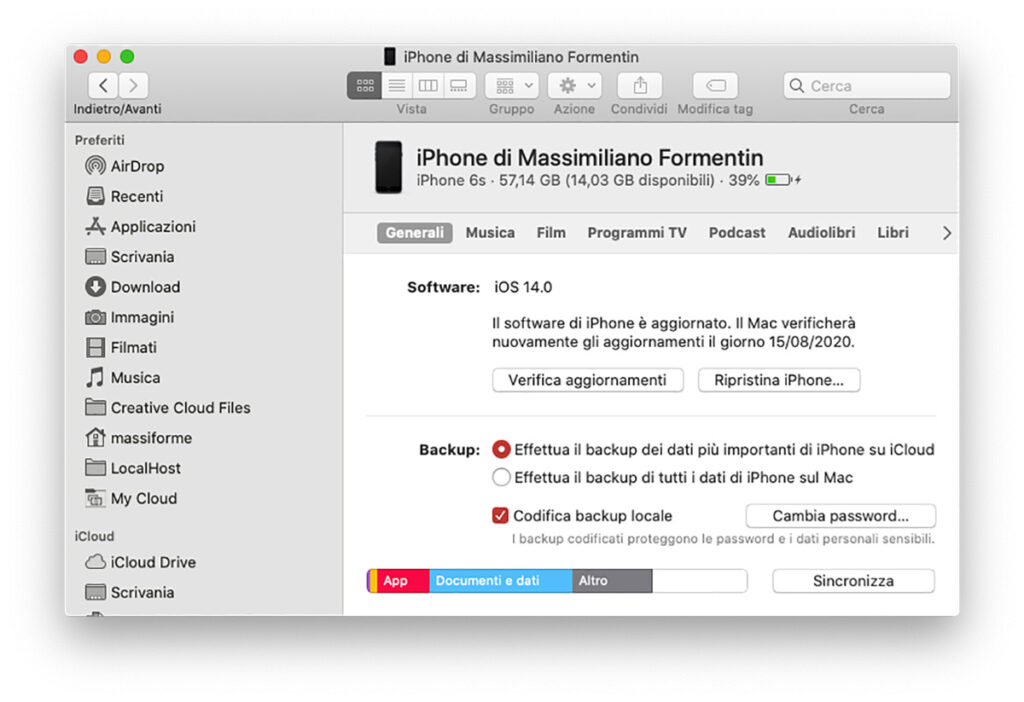Open the Immagini folder

129,317
